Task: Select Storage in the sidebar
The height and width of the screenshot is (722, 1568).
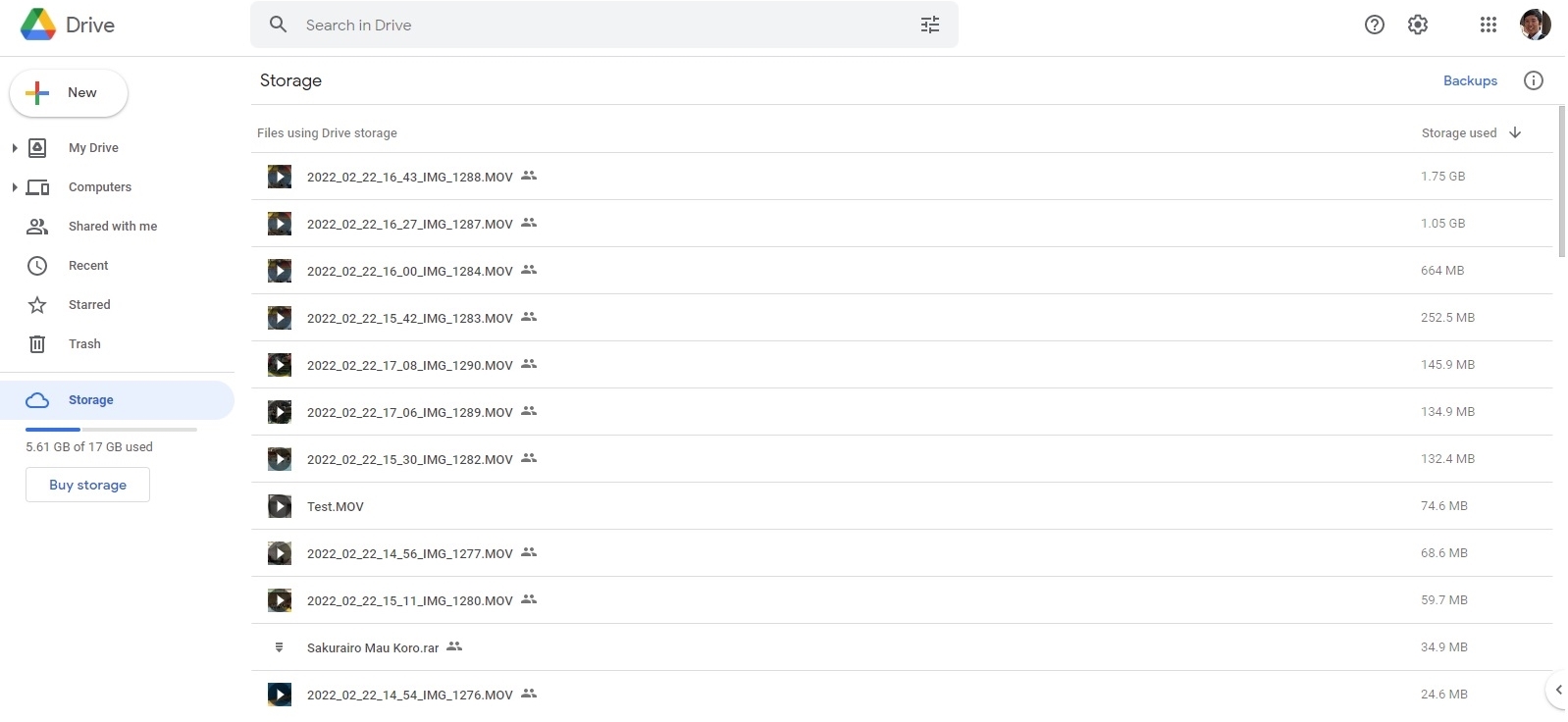Action: pyautogui.click(x=90, y=400)
